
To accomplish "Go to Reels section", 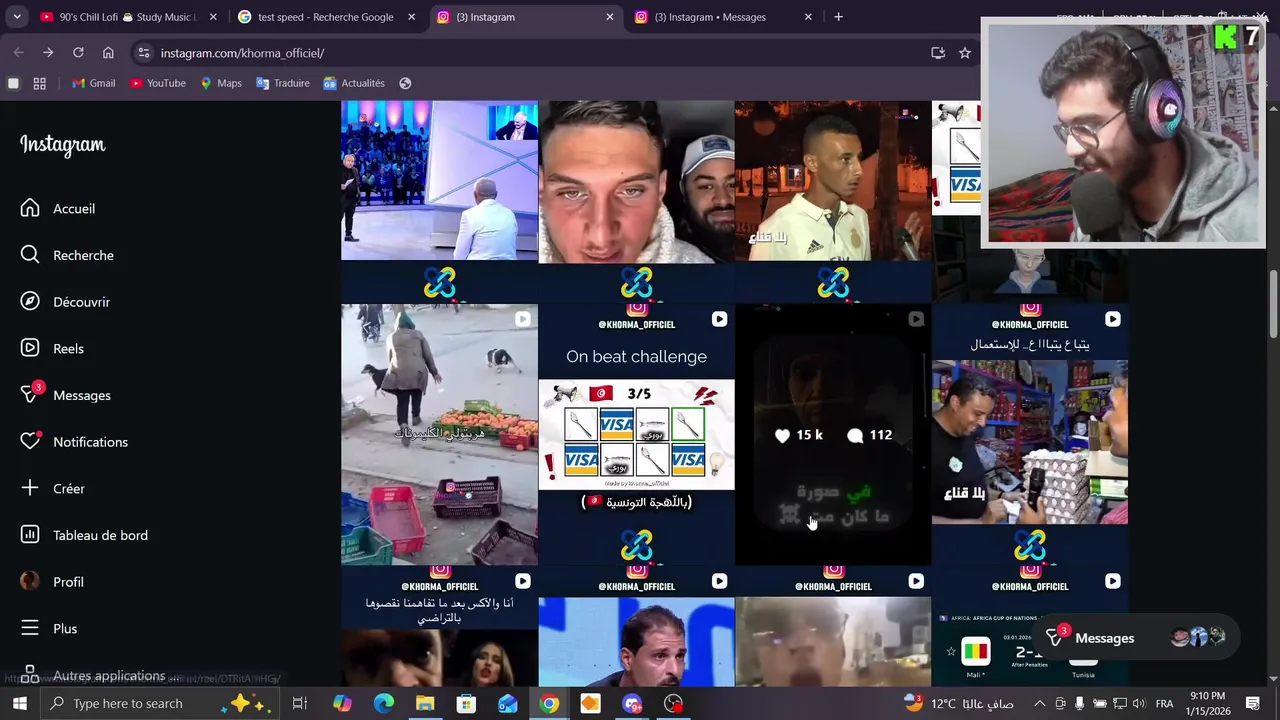I will (52, 348).
